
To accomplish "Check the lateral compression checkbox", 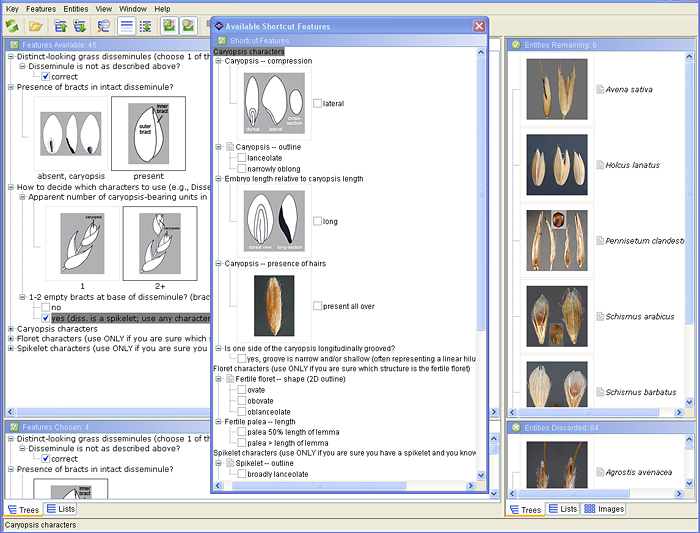I will coord(317,103).
